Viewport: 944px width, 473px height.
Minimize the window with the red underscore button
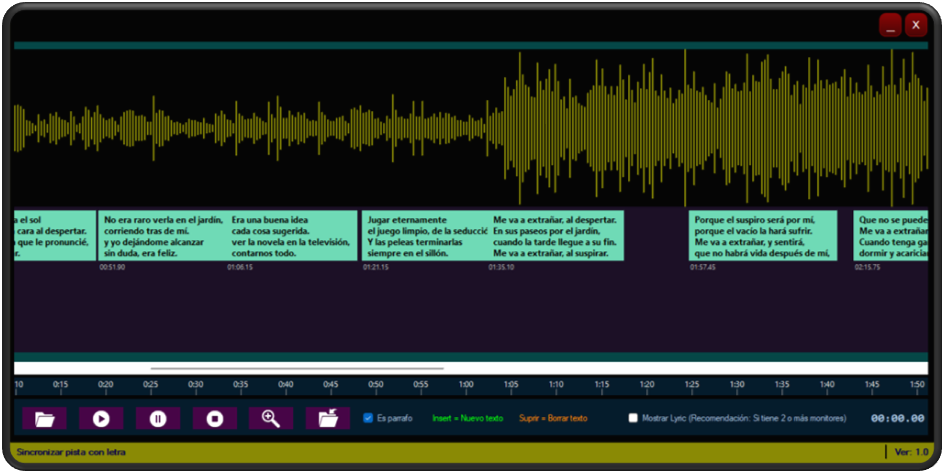point(890,26)
